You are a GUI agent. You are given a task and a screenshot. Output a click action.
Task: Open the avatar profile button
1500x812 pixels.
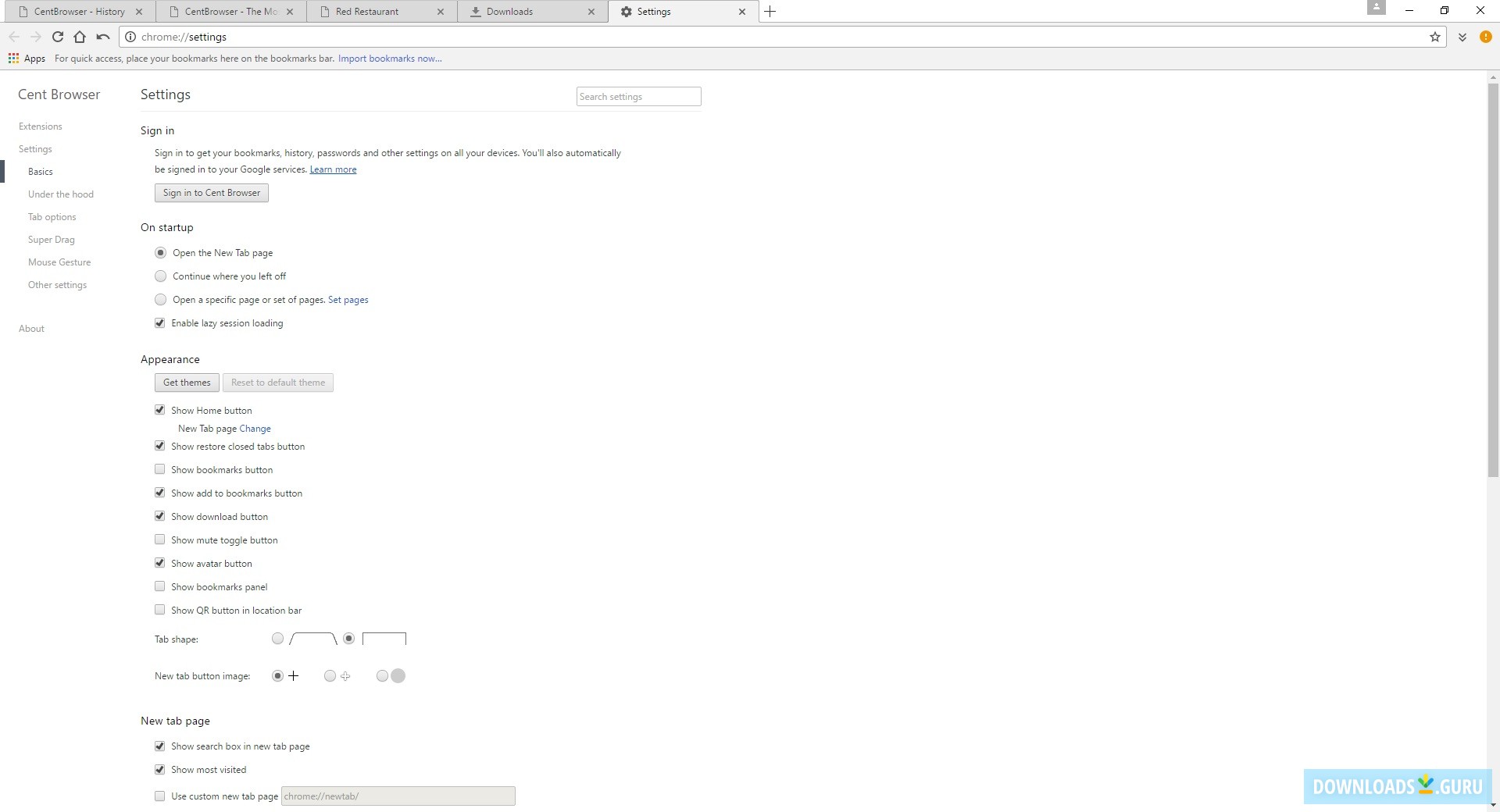1377,8
